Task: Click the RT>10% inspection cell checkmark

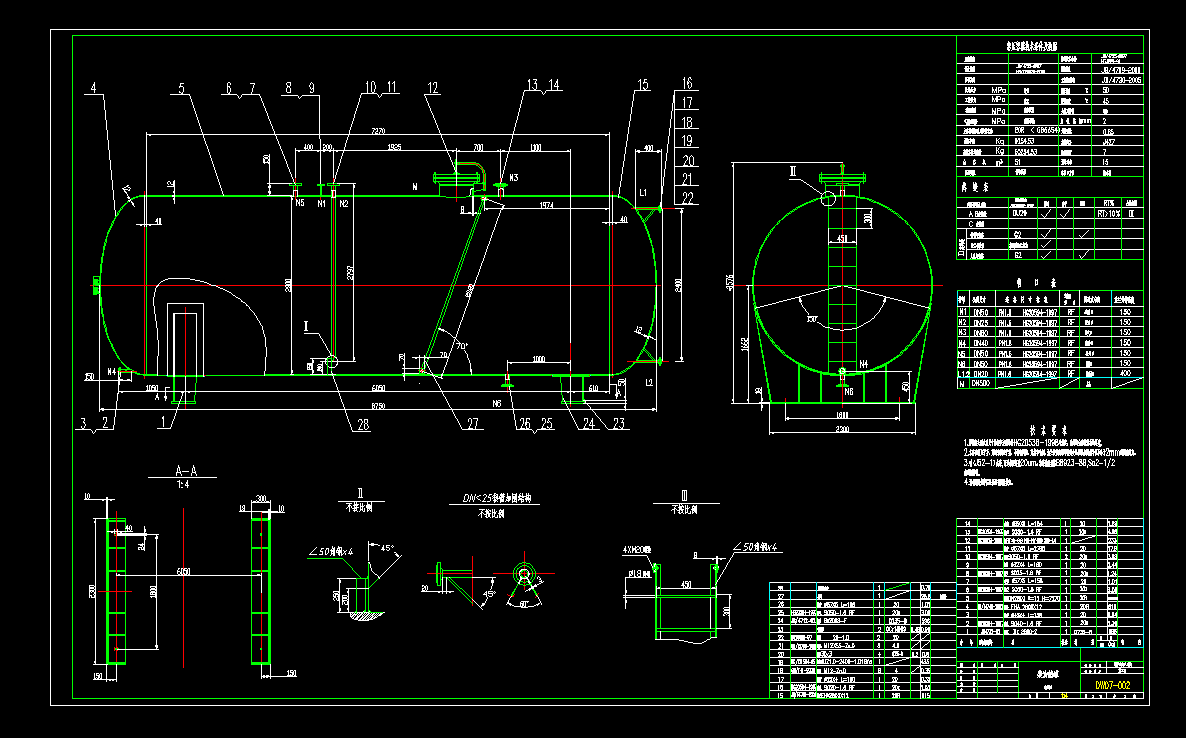Action: [x=1108, y=214]
